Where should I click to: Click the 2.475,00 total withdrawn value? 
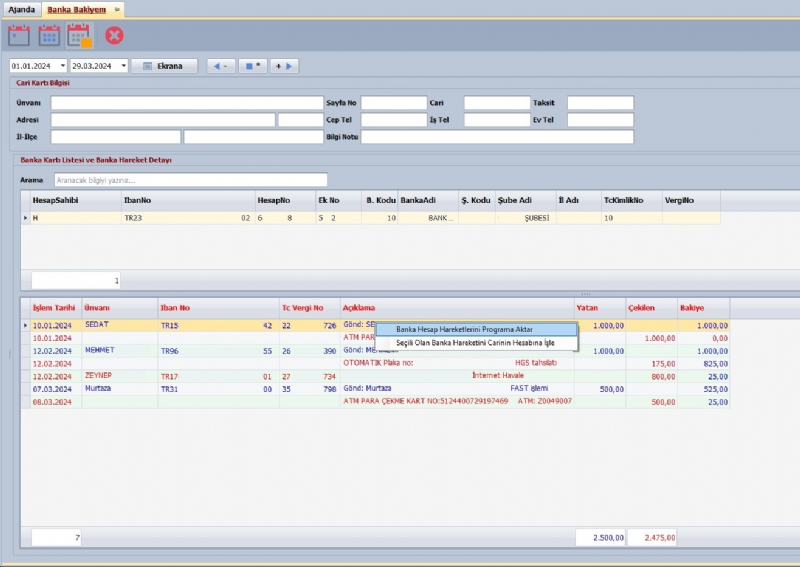point(652,537)
